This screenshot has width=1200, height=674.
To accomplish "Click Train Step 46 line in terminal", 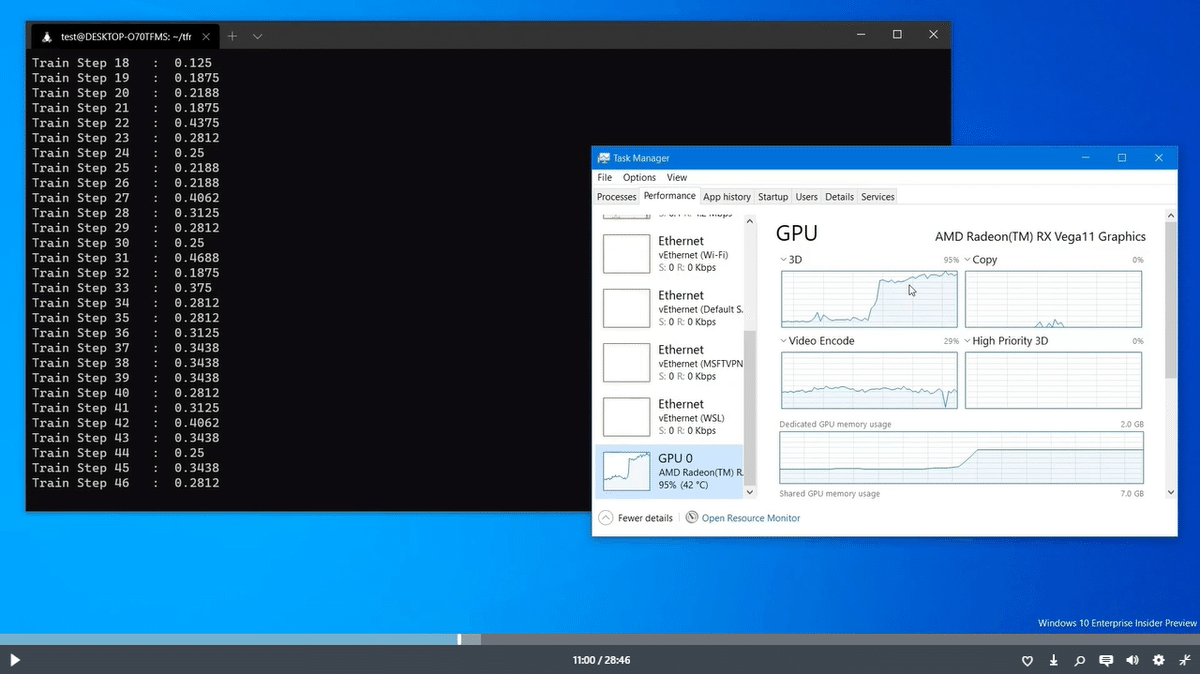I will coord(125,483).
